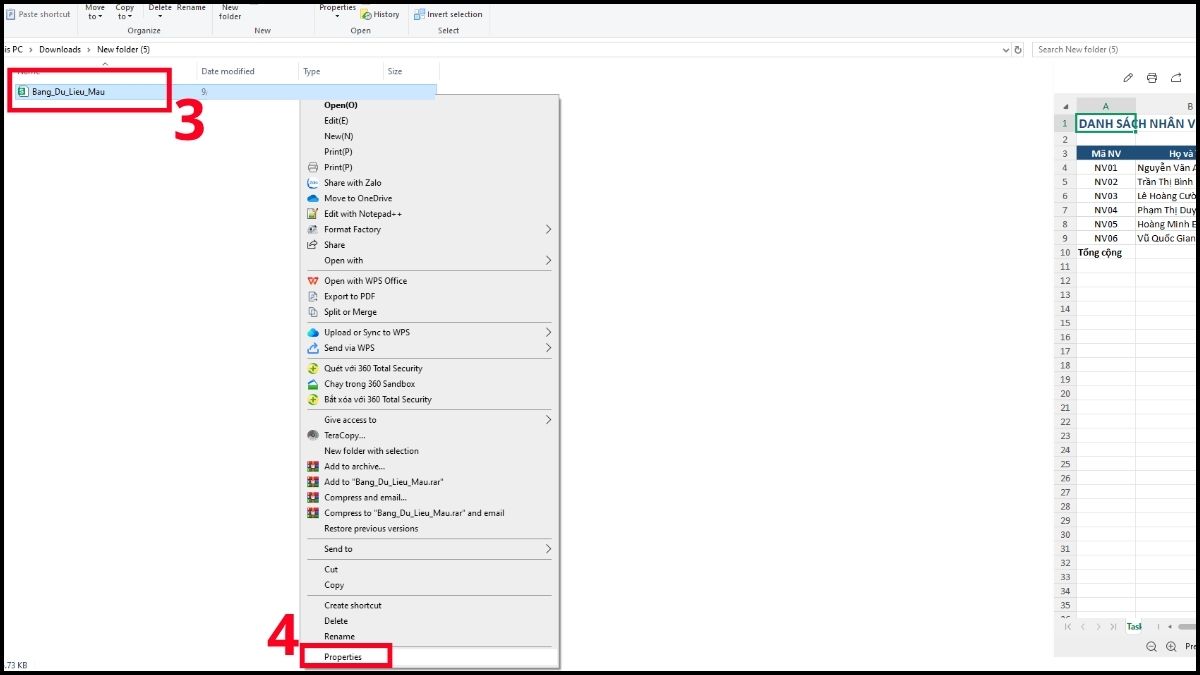1200x675 pixels.
Task: Choose Export to PDF
Action: tap(430, 296)
